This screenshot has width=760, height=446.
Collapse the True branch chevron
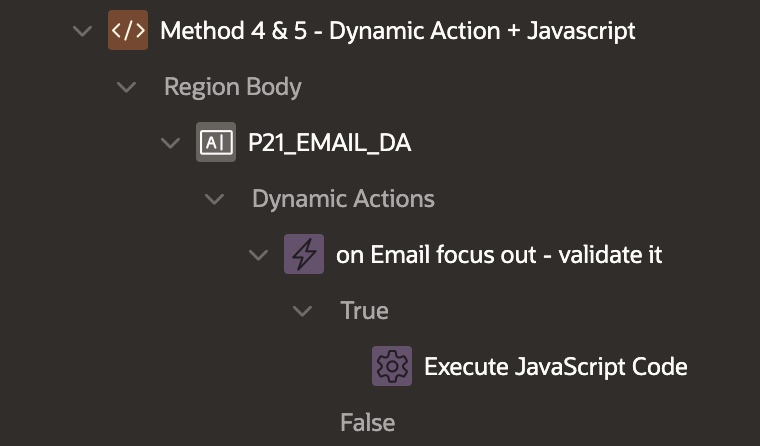coord(302,311)
